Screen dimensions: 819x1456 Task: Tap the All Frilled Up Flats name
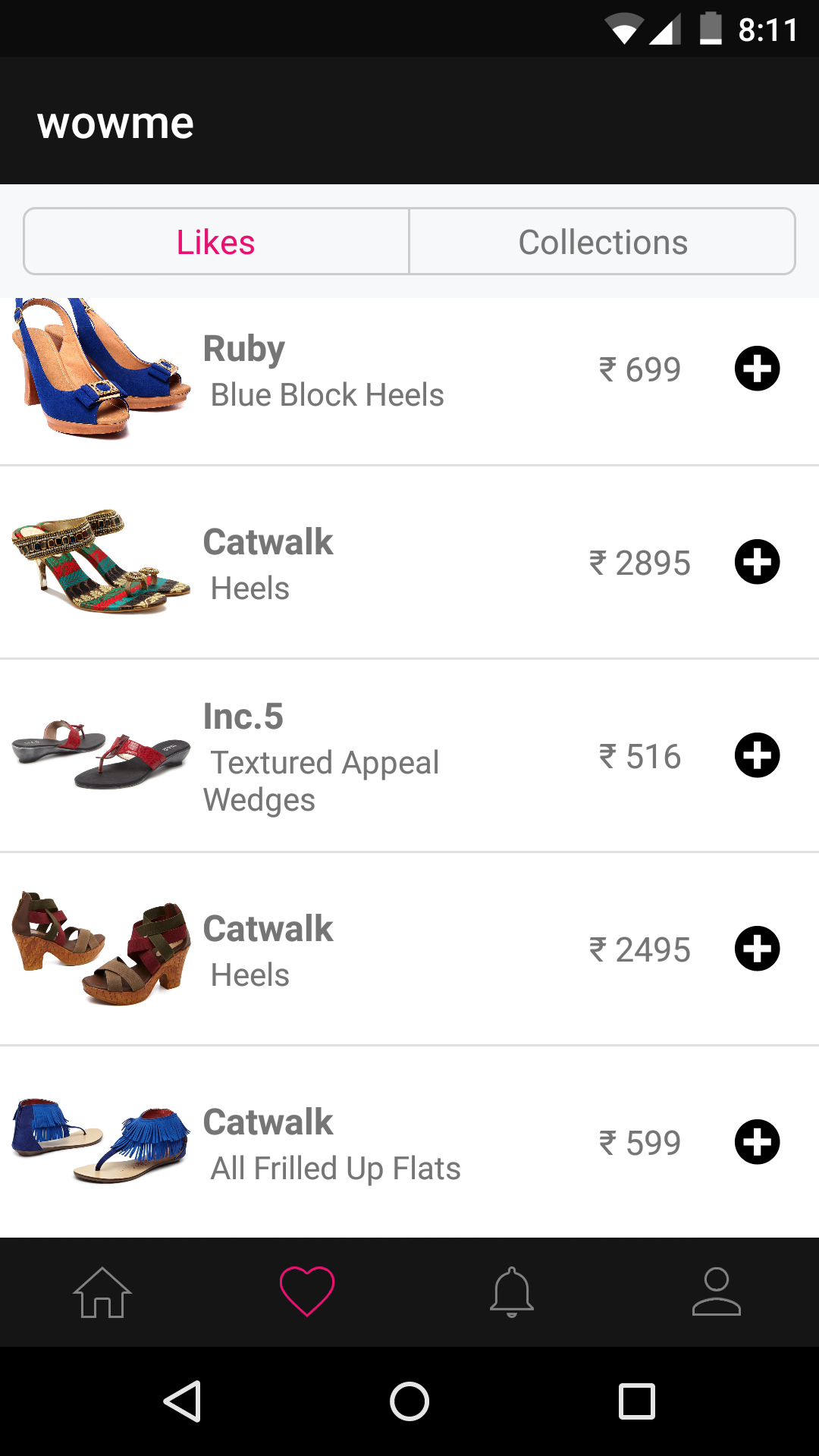335,1169
